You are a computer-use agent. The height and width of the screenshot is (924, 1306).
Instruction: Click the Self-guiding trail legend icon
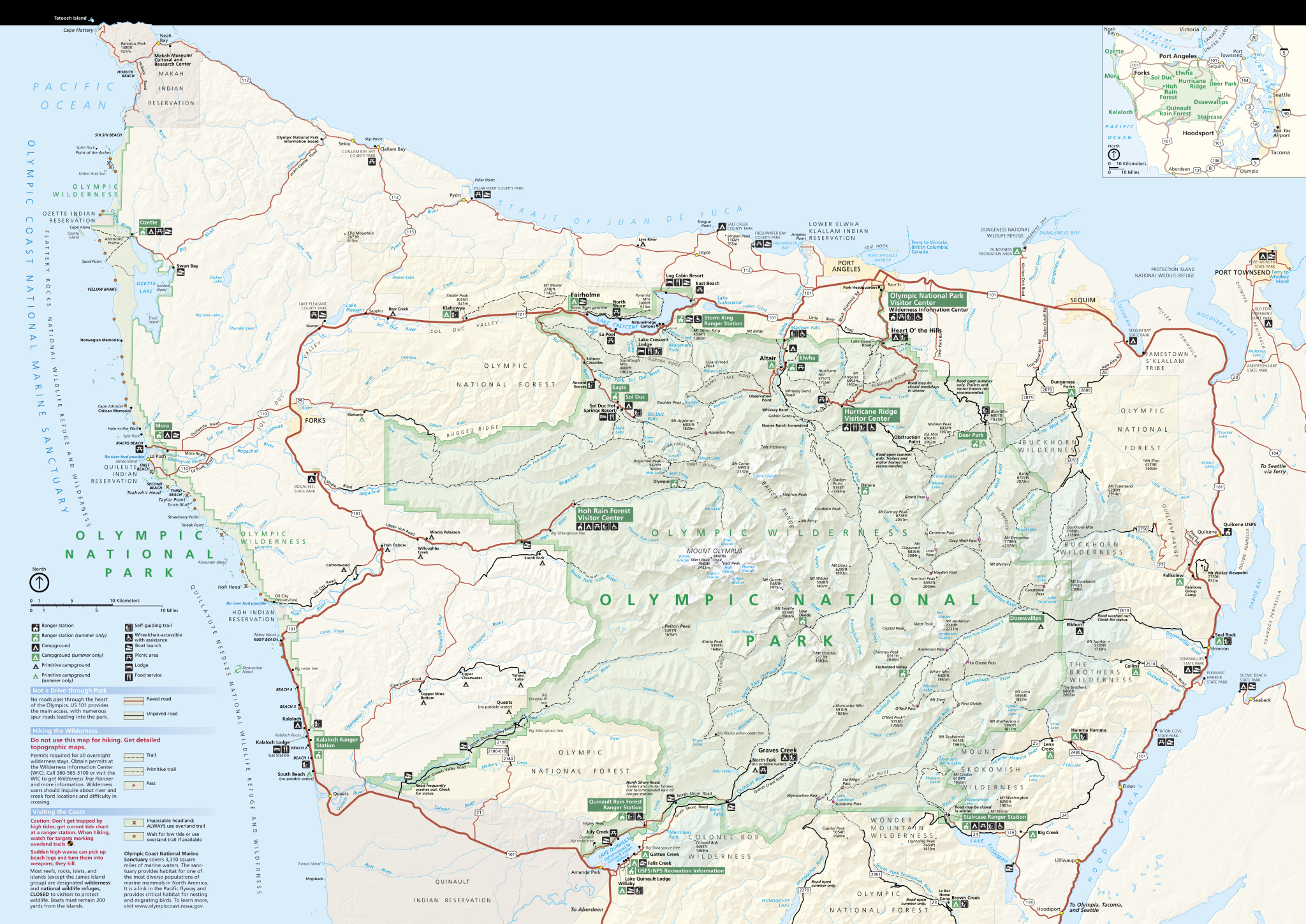129,626
